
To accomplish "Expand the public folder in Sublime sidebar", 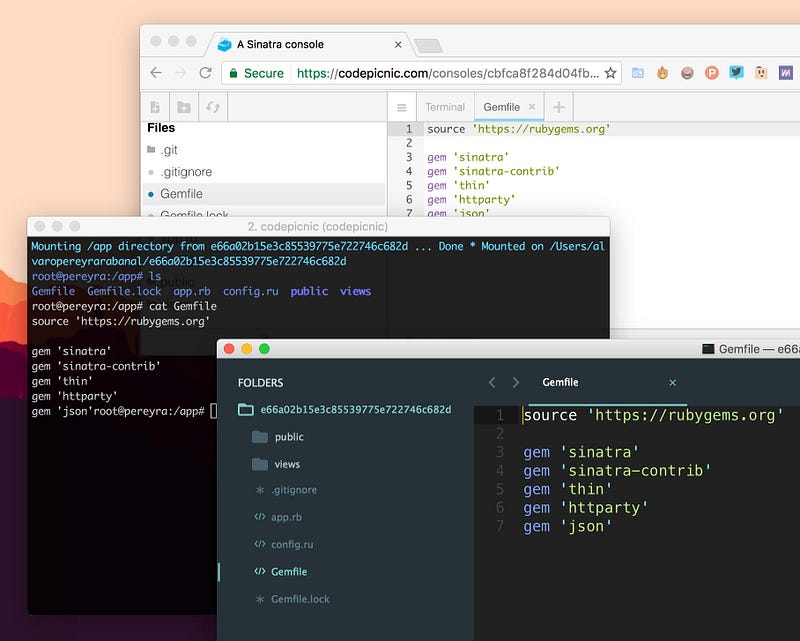I will click(288, 437).
